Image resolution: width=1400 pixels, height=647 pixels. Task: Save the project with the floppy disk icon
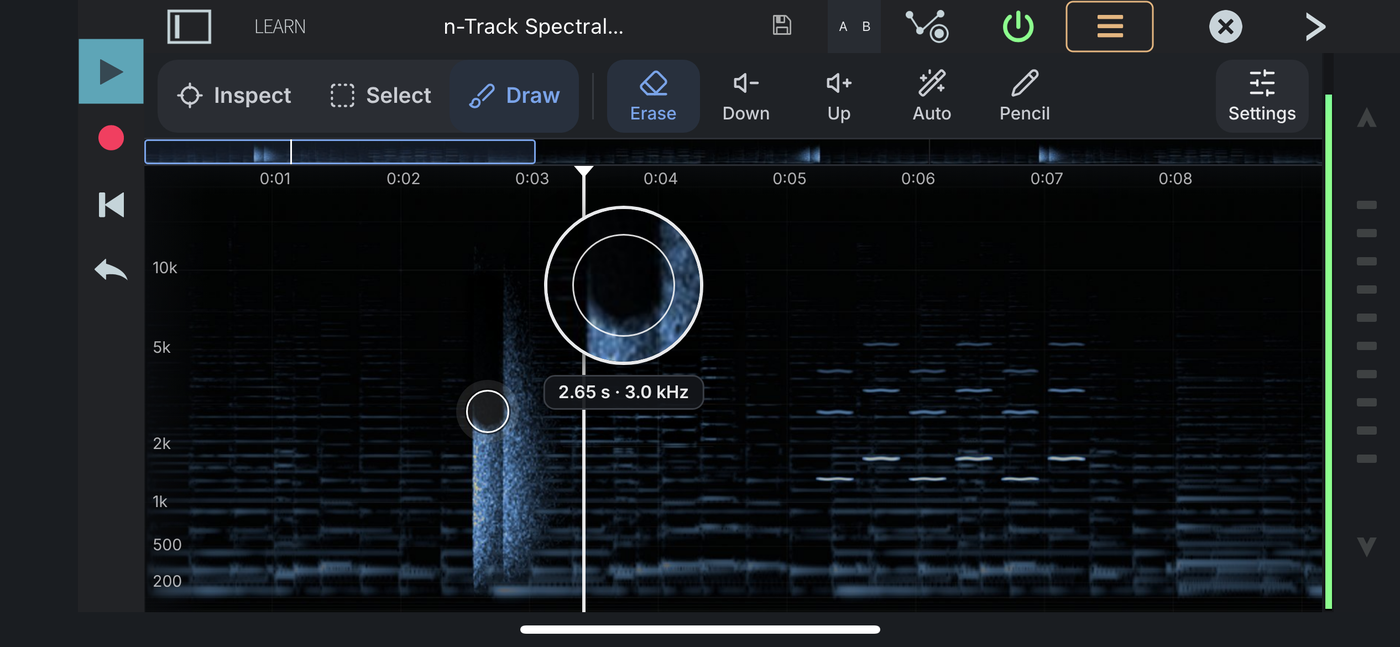click(783, 26)
